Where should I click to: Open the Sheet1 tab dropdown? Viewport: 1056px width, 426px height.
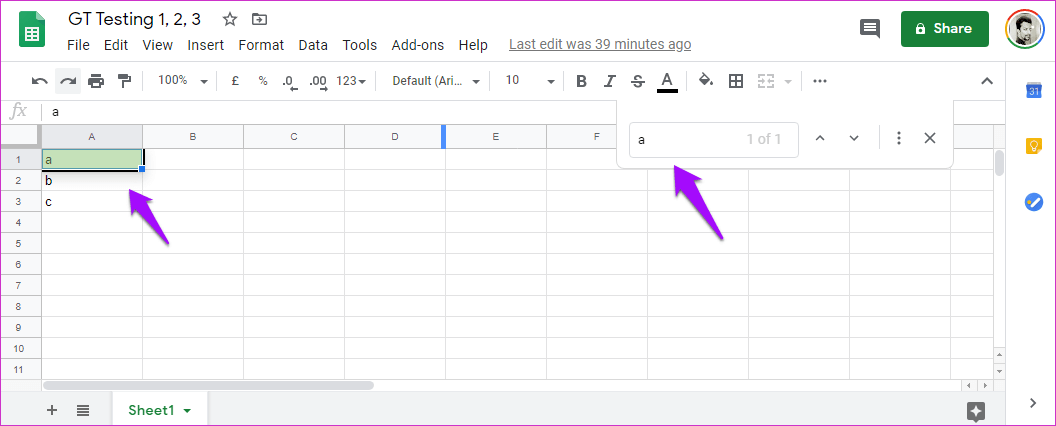187,411
